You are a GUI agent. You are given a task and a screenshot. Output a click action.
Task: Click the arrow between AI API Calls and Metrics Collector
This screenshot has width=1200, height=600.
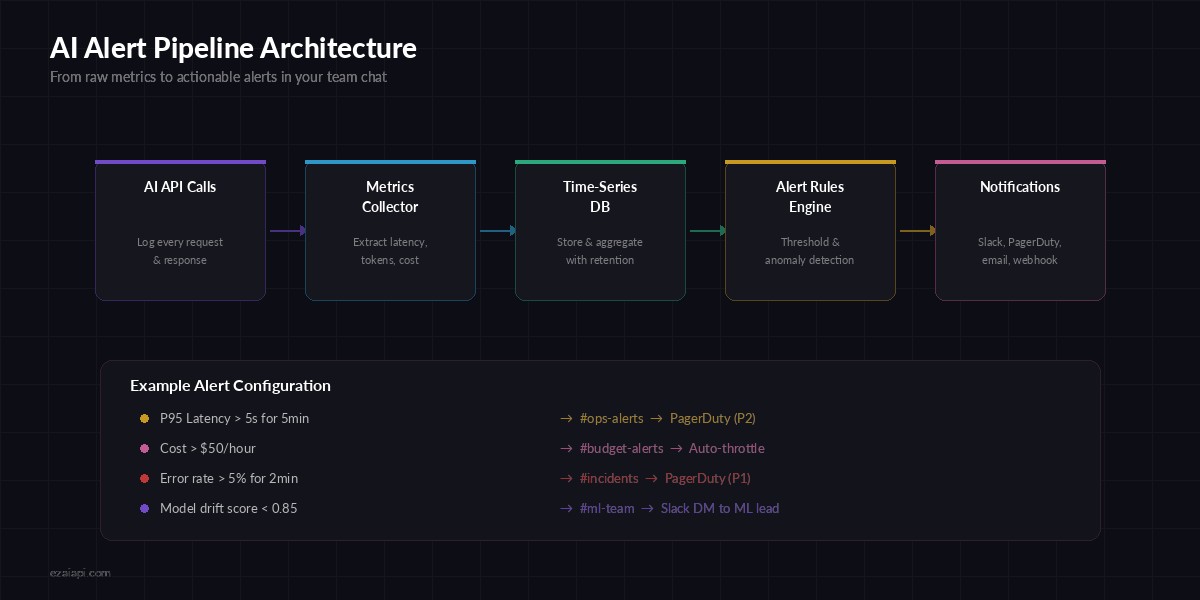pos(285,230)
